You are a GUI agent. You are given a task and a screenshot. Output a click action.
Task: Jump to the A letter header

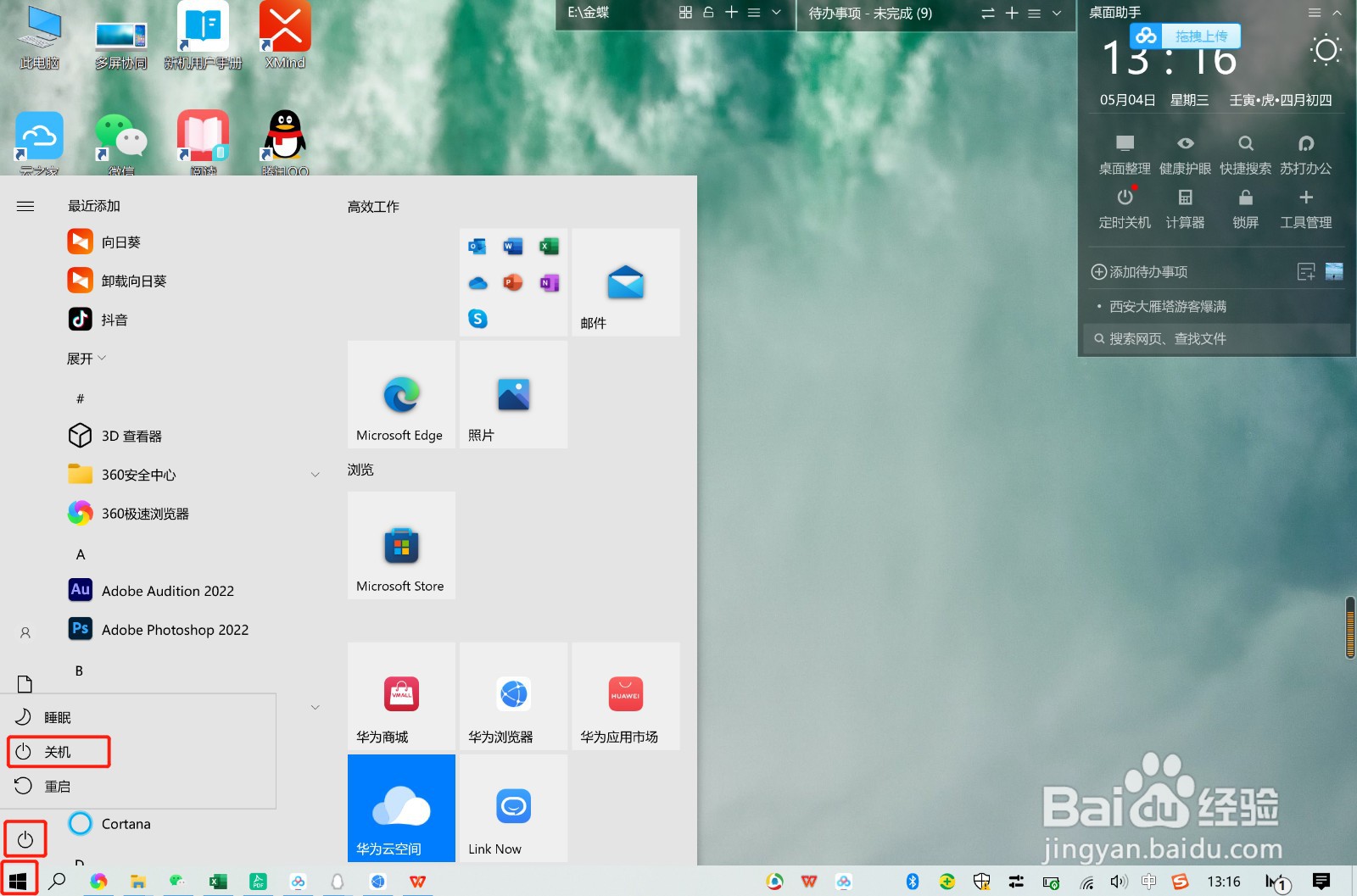pyautogui.click(x=81, y=554)
